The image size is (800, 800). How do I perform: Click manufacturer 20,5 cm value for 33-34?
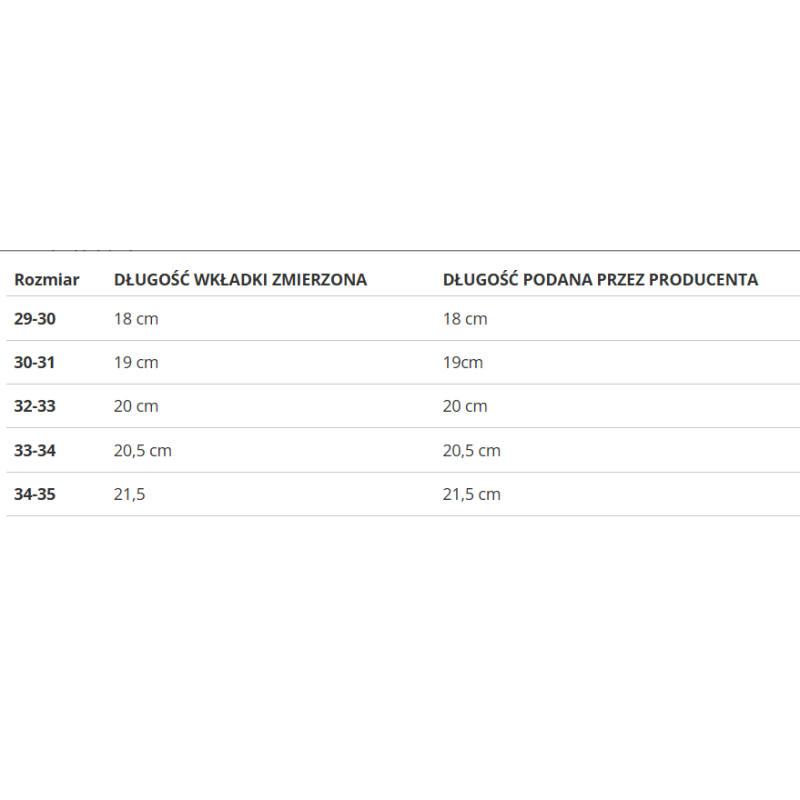[x=472, y=451]
